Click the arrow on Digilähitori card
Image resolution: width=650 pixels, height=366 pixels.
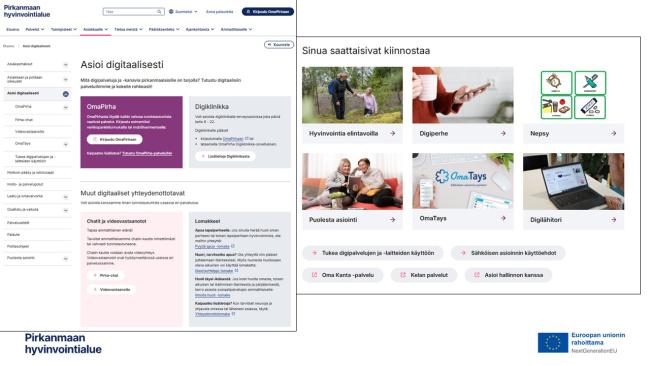[614, 220]
